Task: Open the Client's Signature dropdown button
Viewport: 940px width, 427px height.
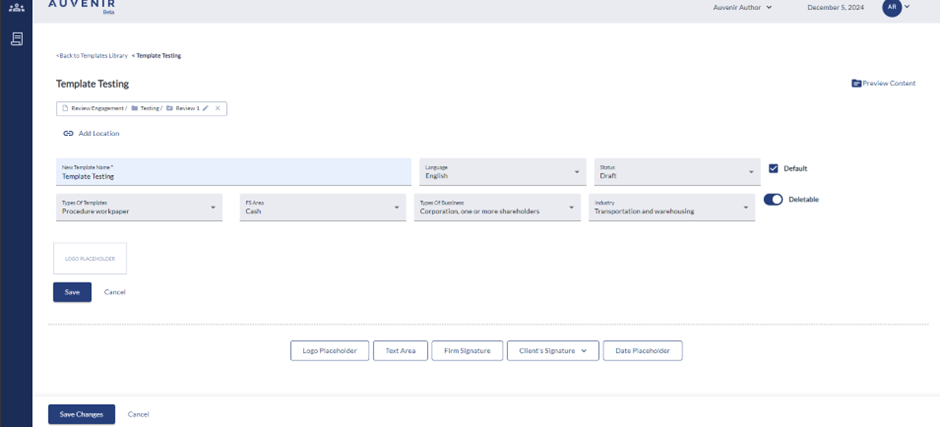Action: coord(553,351)
